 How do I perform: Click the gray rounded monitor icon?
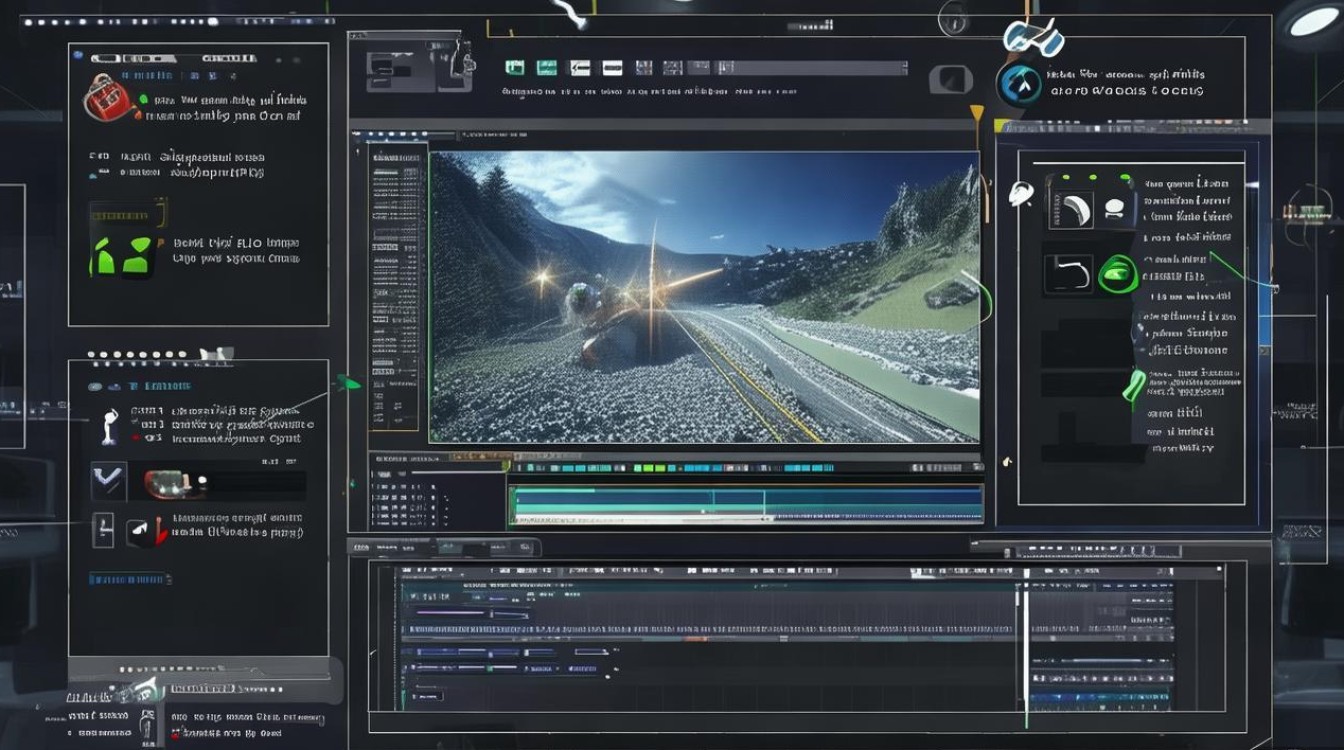pos(950,79)
